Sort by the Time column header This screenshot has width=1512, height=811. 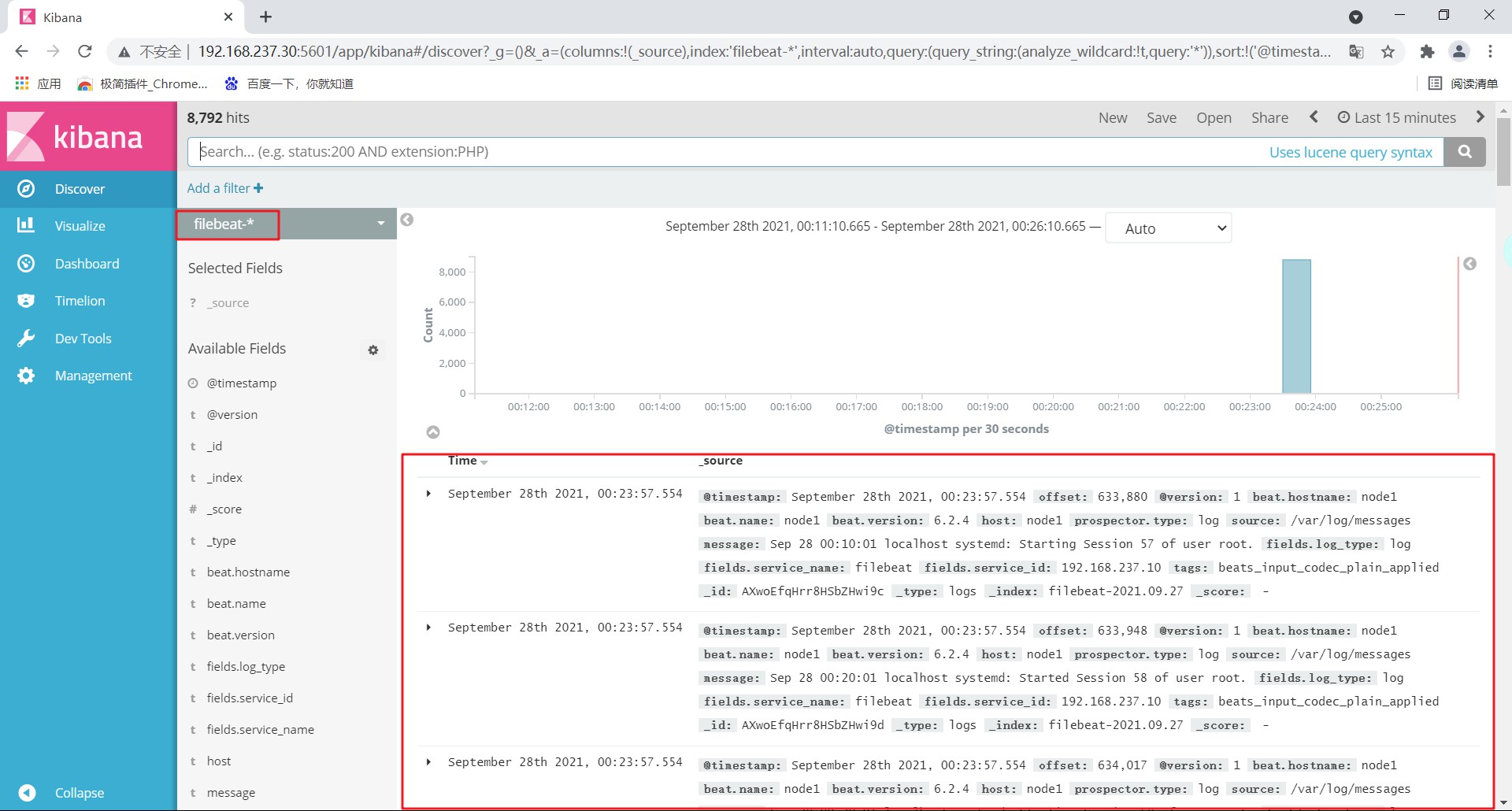(468, 461)
